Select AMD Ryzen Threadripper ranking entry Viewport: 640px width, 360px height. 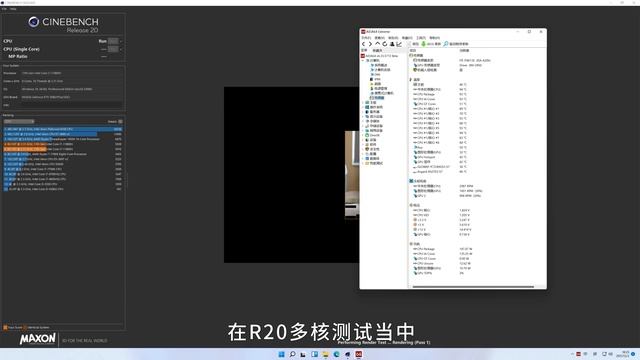63,139
